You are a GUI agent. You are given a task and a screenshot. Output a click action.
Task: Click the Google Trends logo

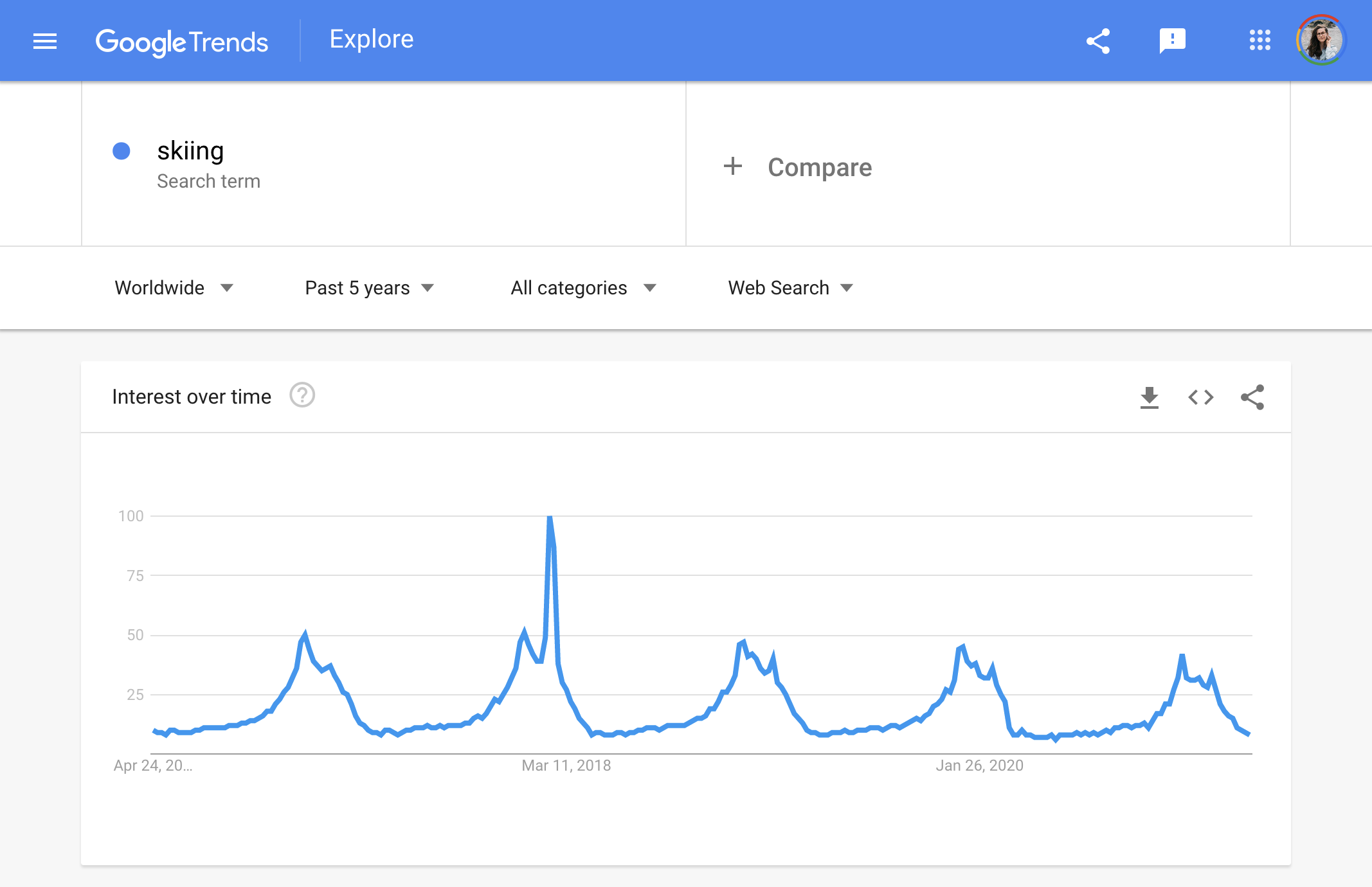point(181,42)
